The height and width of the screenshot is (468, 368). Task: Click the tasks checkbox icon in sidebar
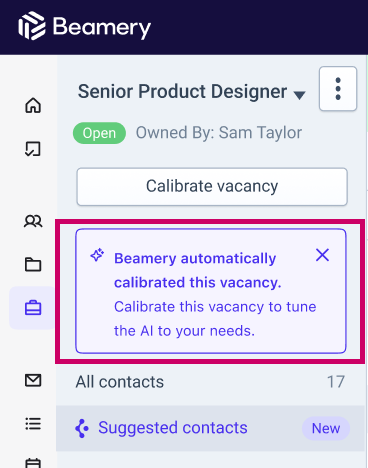coord(33,149)
